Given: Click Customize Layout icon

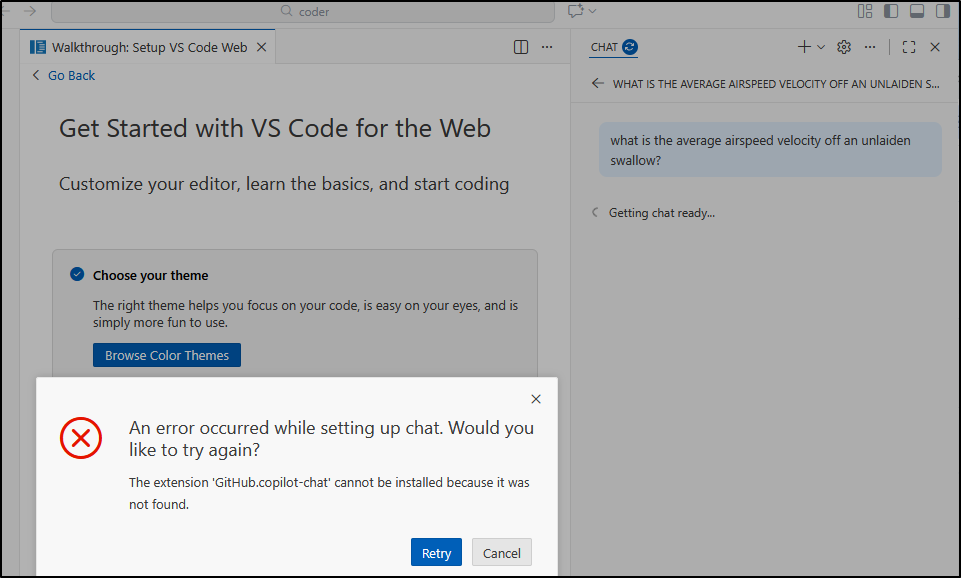Looking at the screenshot, I should [865, 11].
